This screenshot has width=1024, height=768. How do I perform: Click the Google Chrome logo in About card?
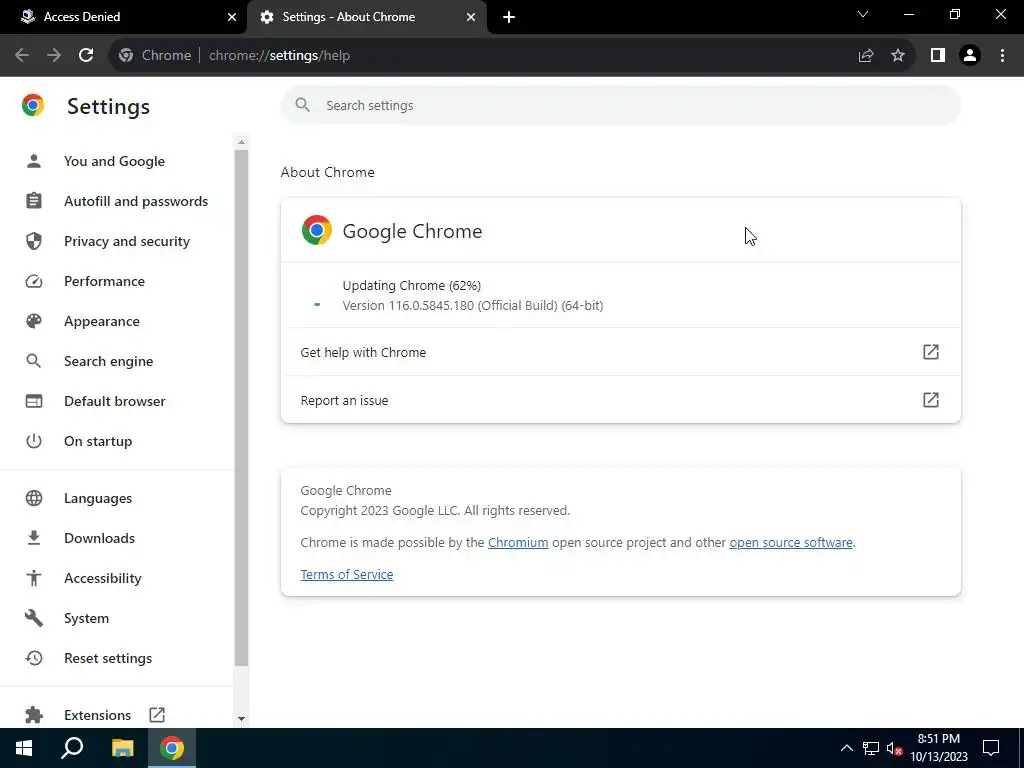(317, 230)
